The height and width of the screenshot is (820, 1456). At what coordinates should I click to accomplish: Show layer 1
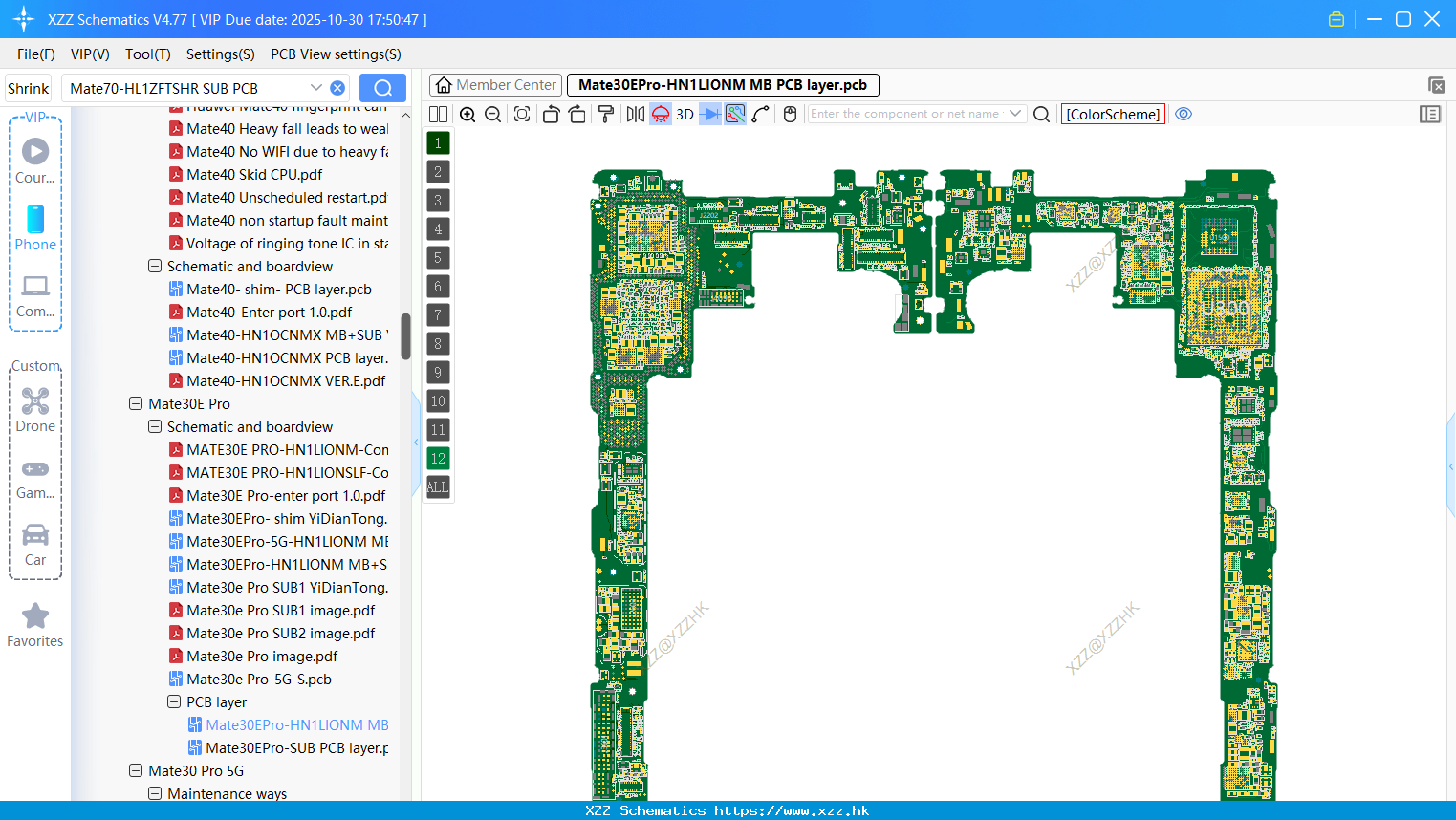point(438,143)
